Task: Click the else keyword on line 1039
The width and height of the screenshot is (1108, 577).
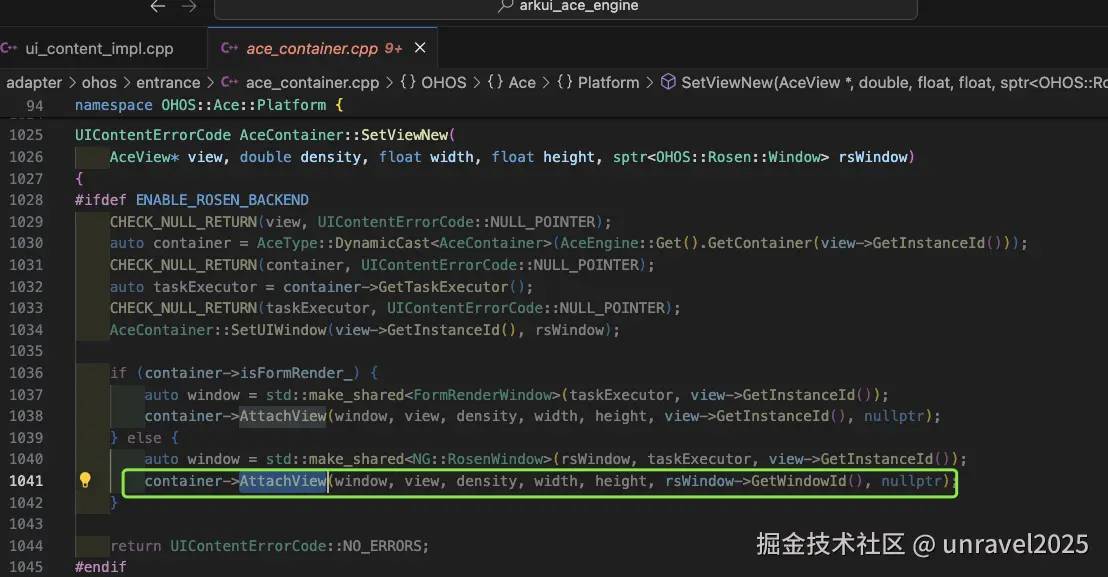Action: (x=144, y=438)
